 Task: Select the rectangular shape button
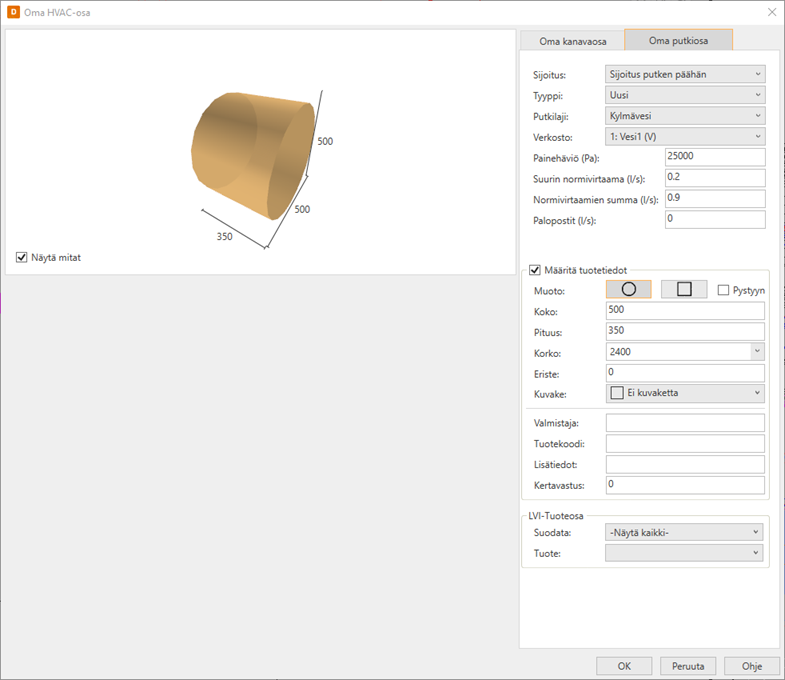(x=684, y=289)
